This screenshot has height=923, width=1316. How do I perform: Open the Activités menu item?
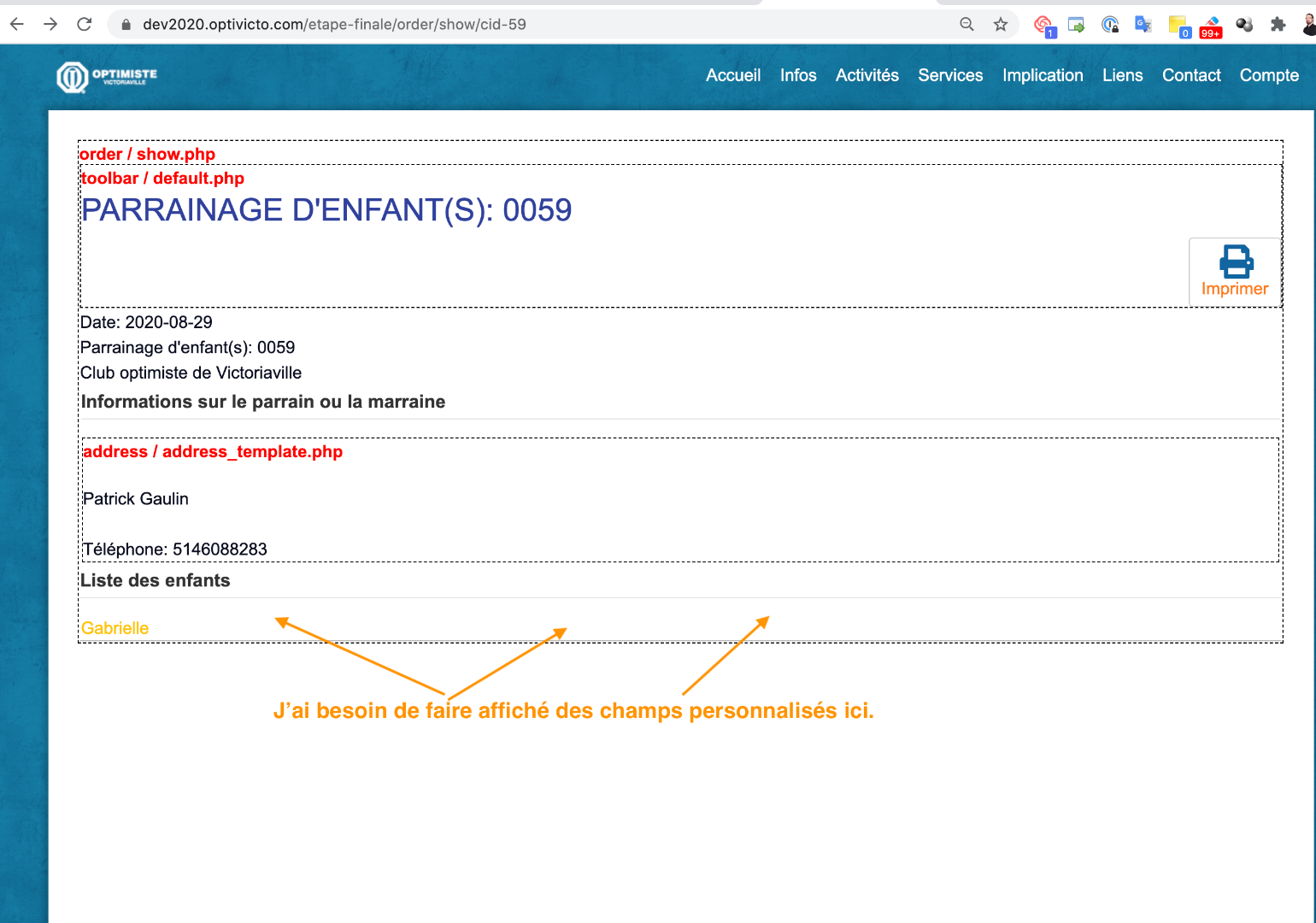coord(867,75)
